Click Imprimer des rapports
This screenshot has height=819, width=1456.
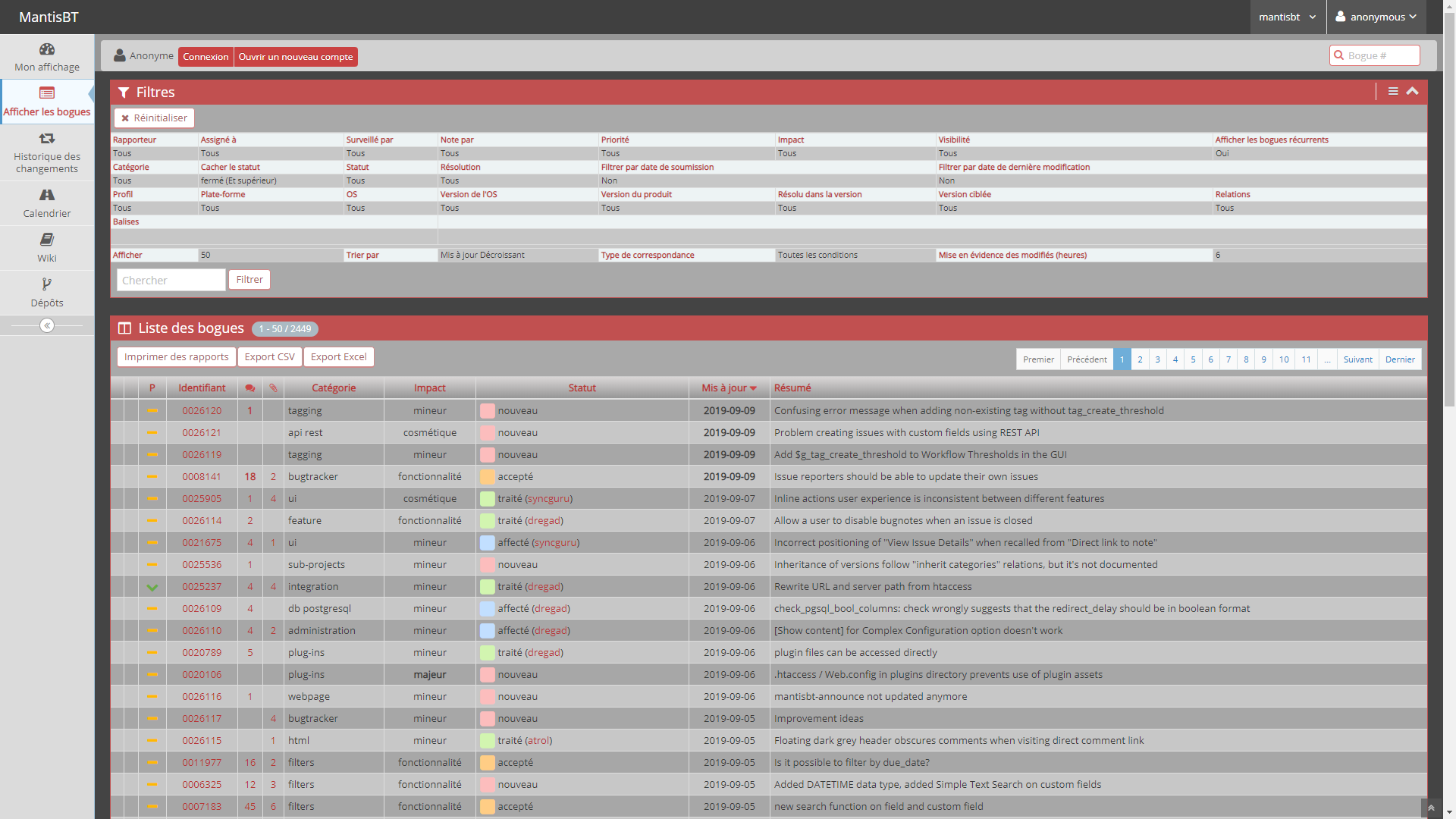coord(177,357)
